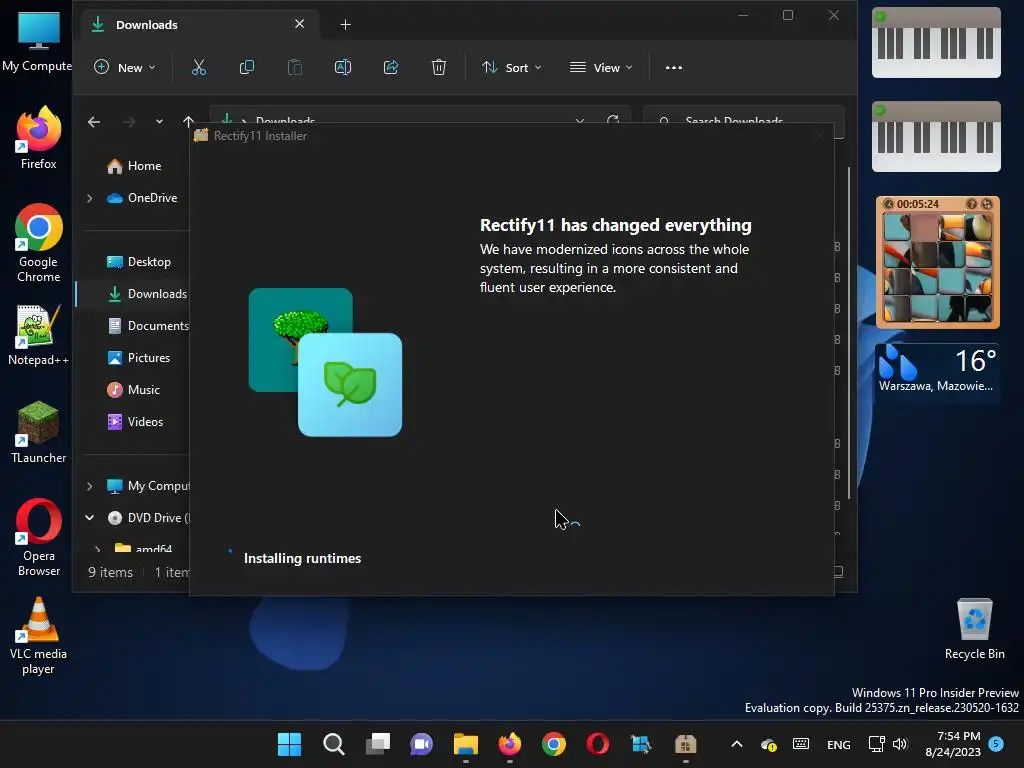Open the first piano widget
The image size is (1024, 768).
tap(936, 42)
